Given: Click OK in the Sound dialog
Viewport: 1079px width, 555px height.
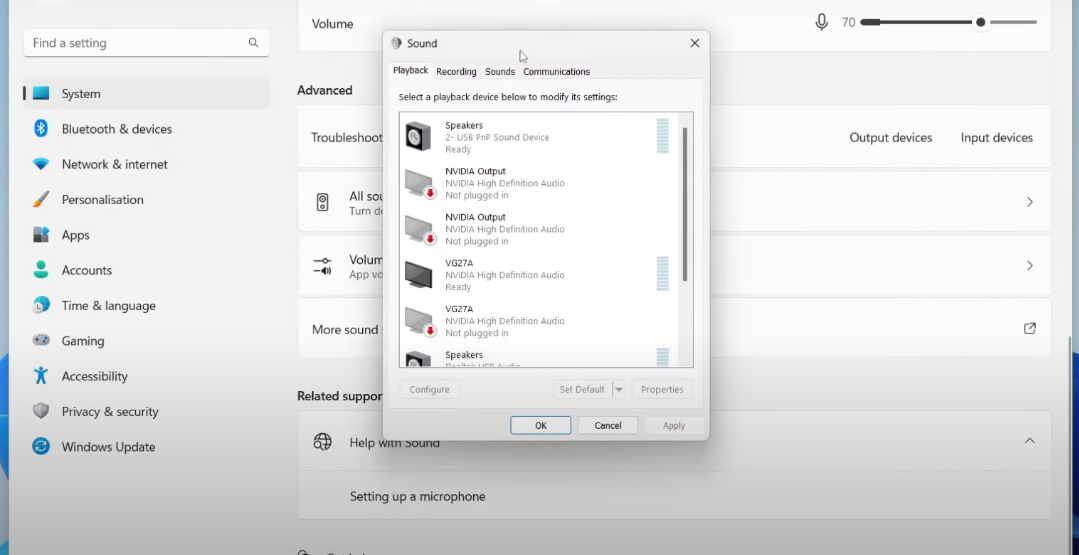Looking at the screenshot, I should click(541, 426).
